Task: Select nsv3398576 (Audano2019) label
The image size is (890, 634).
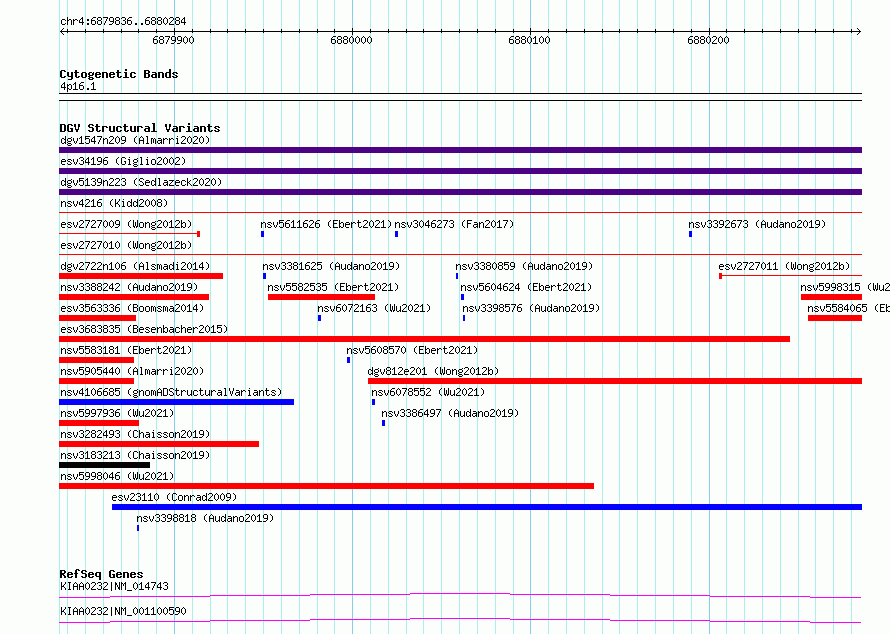Action: [531, 308]
